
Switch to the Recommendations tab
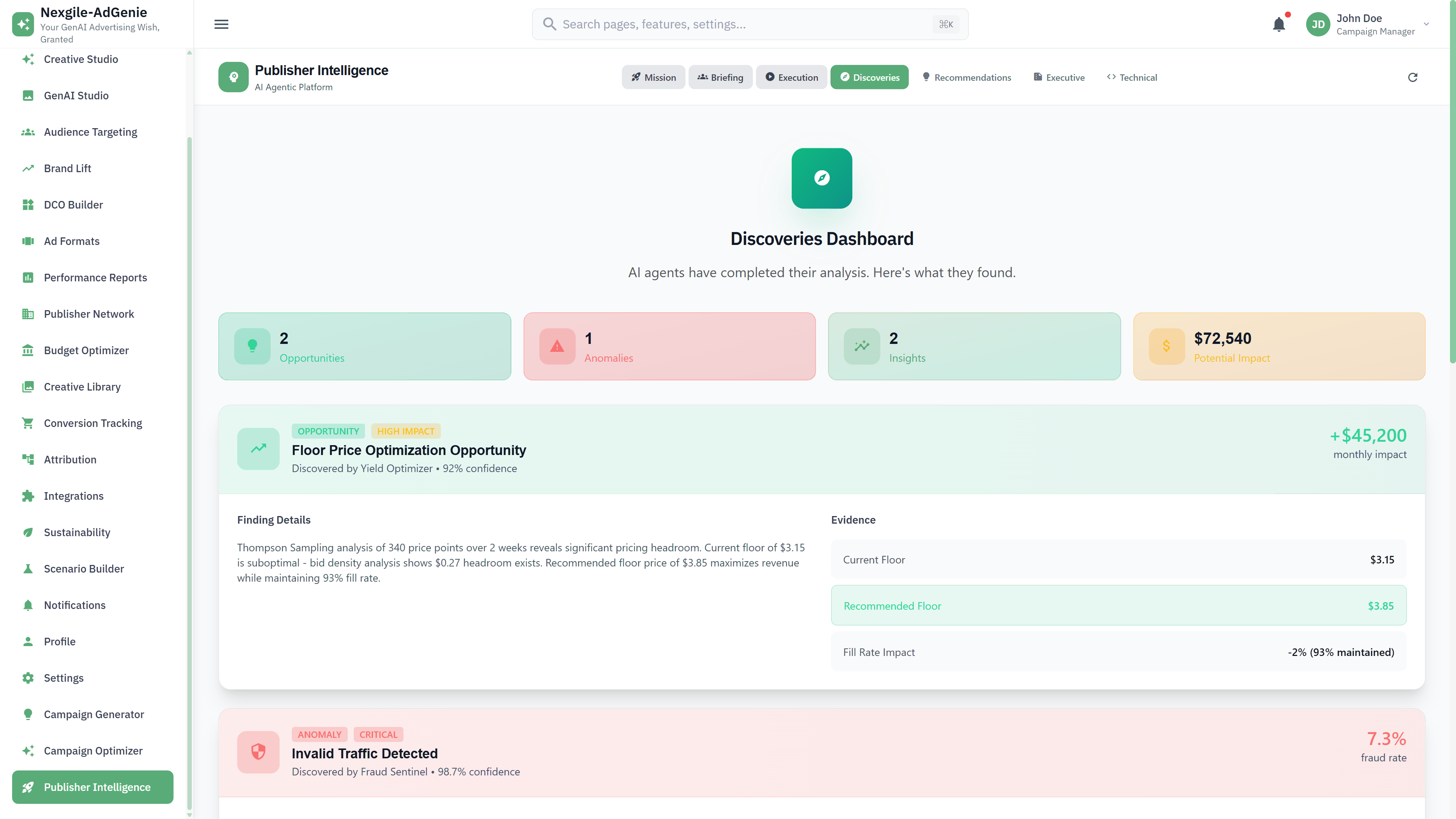click(x=966, y=77)
